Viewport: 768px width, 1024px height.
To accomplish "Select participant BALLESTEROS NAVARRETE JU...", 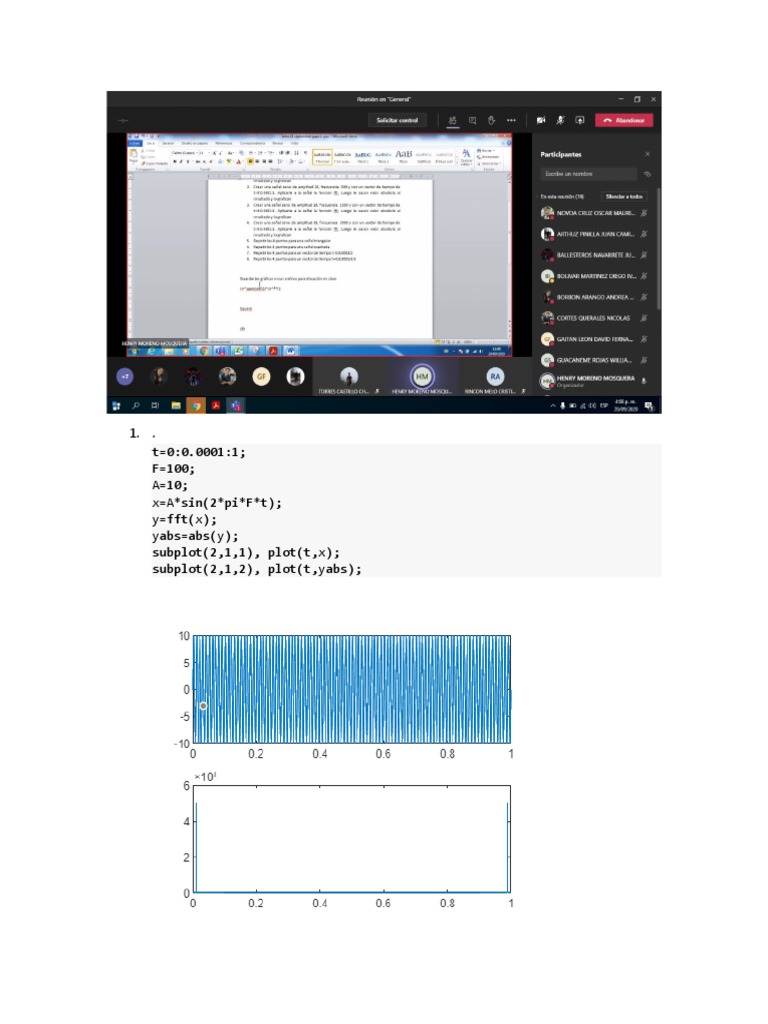I will pos(595,255).
